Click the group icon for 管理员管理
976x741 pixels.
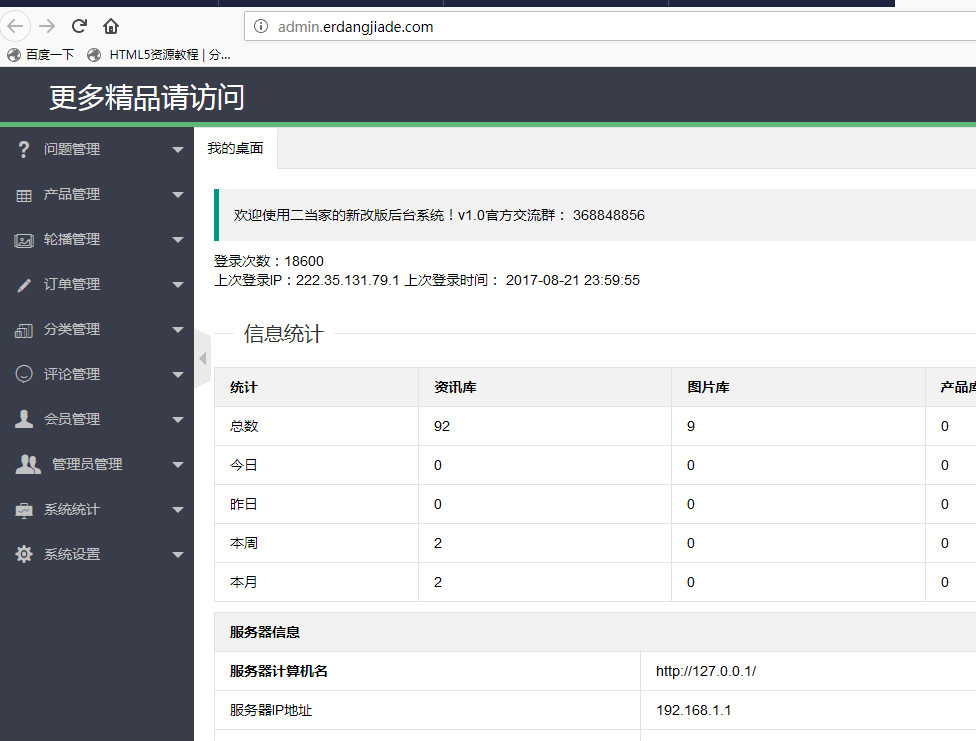click(28, 465)
